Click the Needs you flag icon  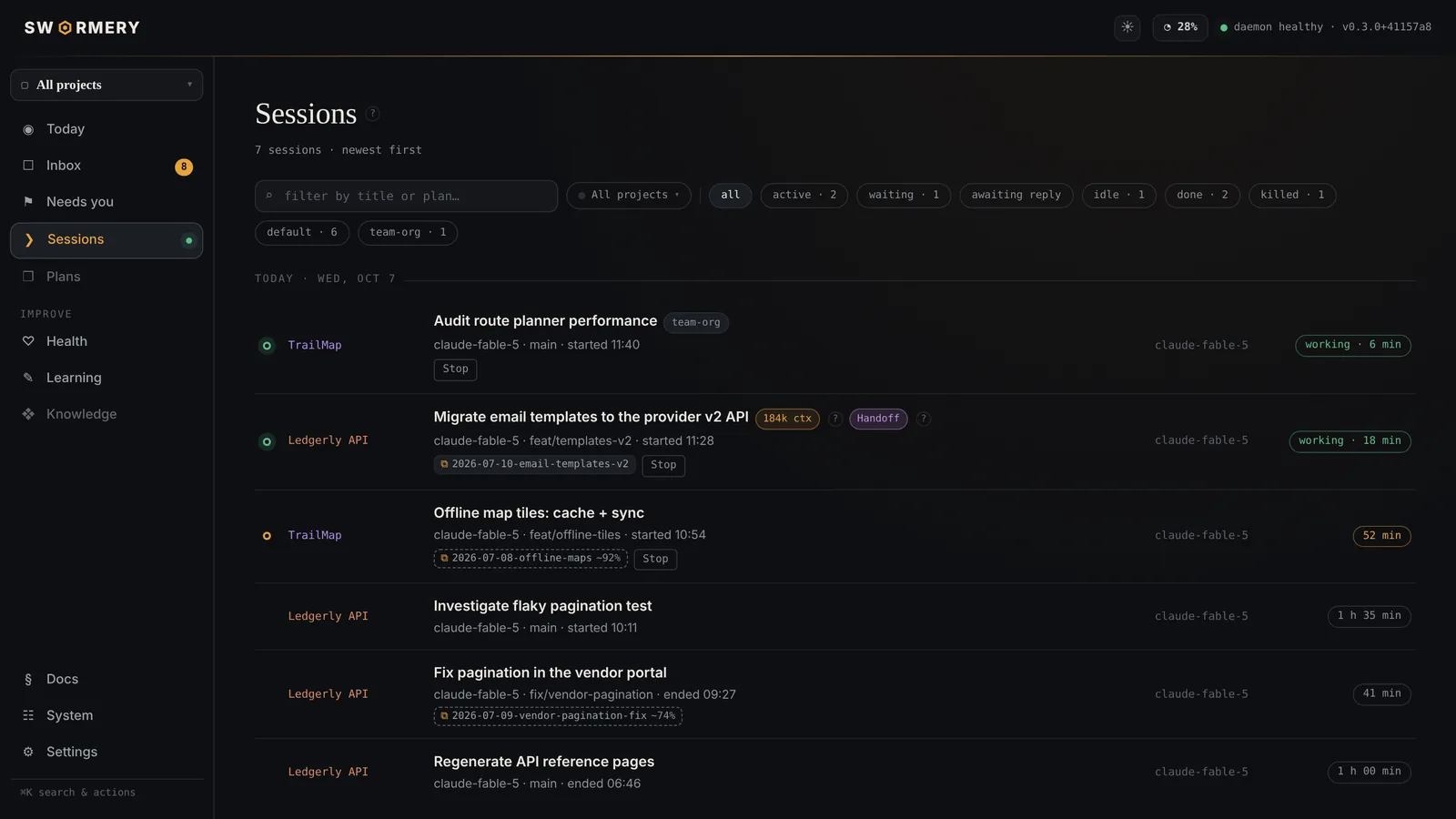28,202
